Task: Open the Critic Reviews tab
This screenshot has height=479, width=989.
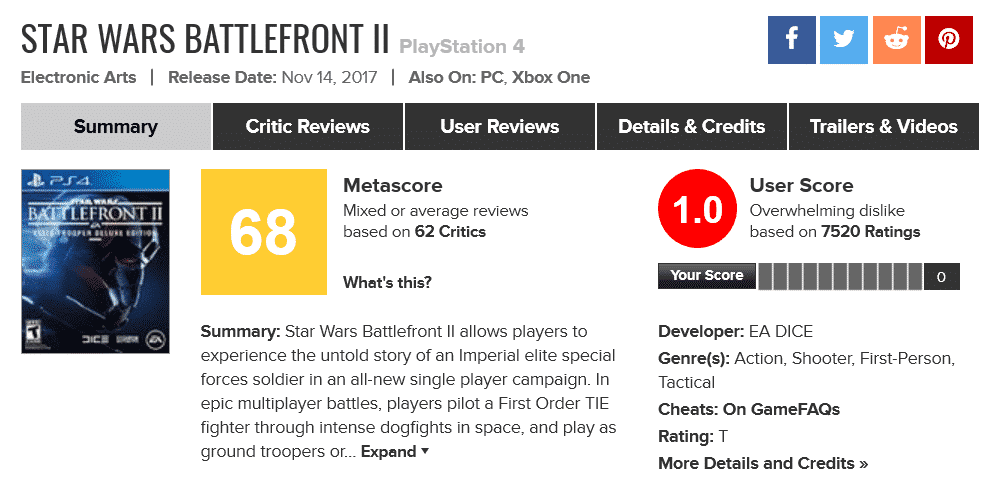Action: 307,127
